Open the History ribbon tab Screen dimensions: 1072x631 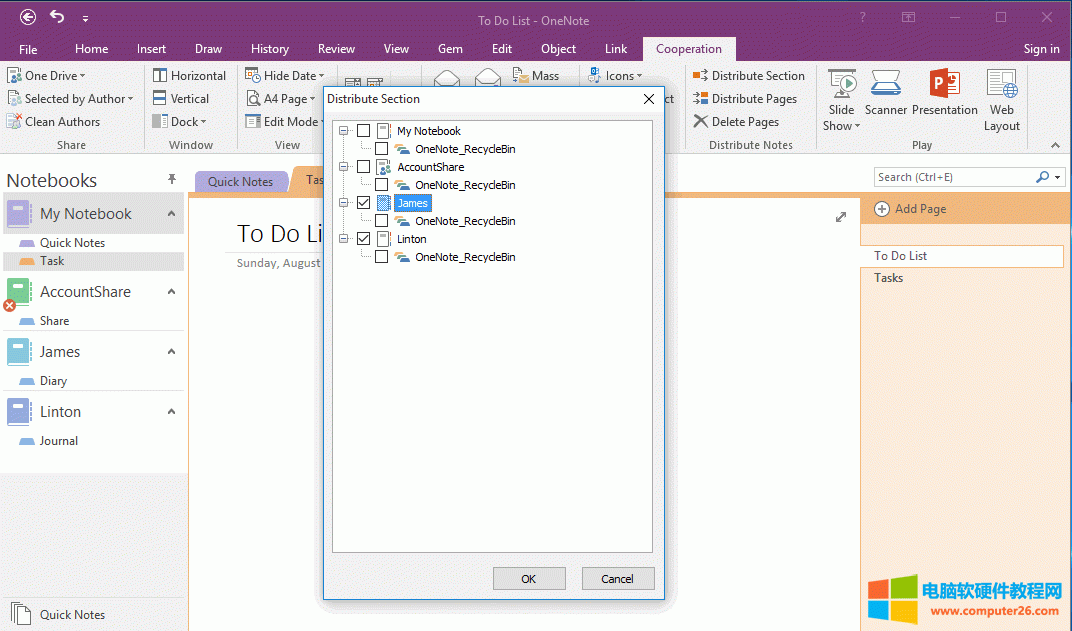pyautogui.click(x=269, y=49)
